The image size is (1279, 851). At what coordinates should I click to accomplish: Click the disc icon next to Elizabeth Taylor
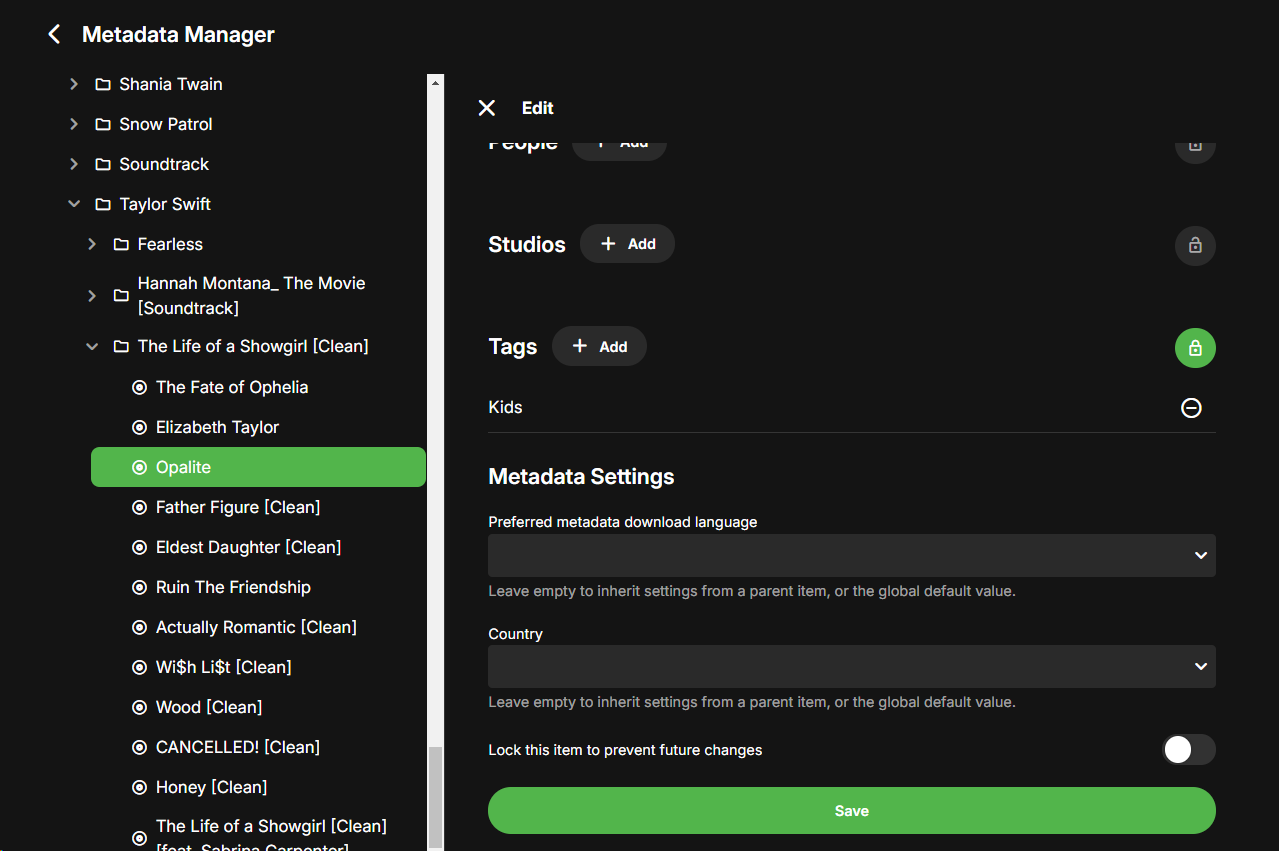point(140,427)
